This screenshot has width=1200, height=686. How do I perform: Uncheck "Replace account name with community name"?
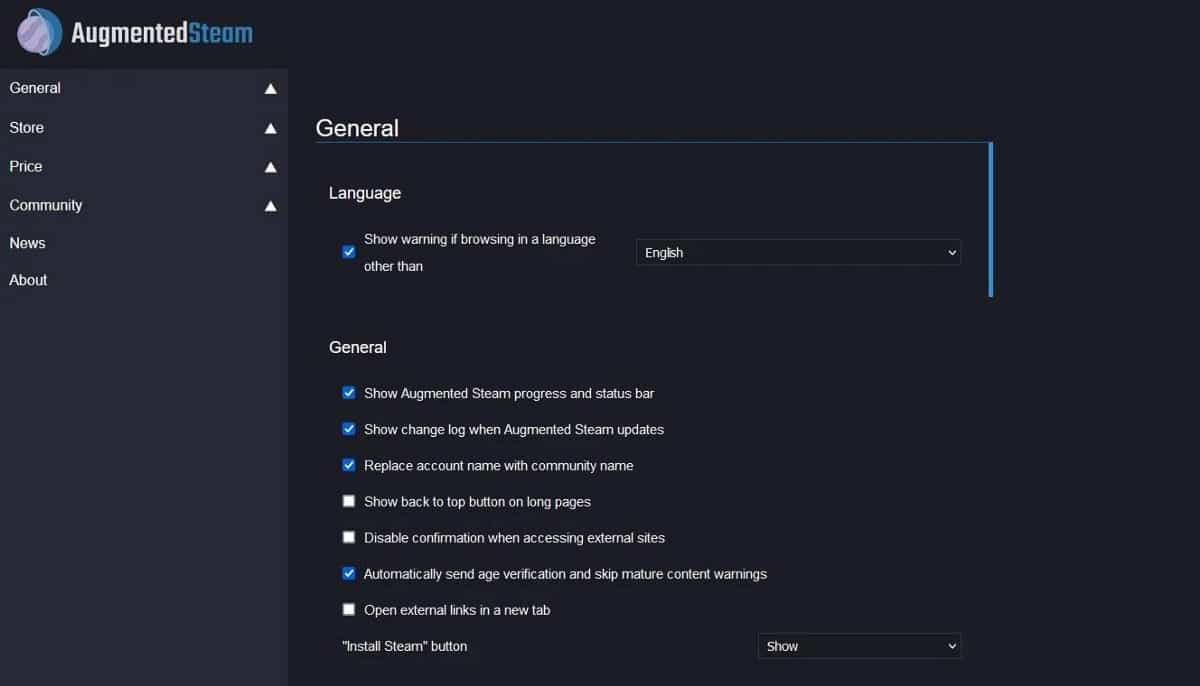tap(349, 465)
